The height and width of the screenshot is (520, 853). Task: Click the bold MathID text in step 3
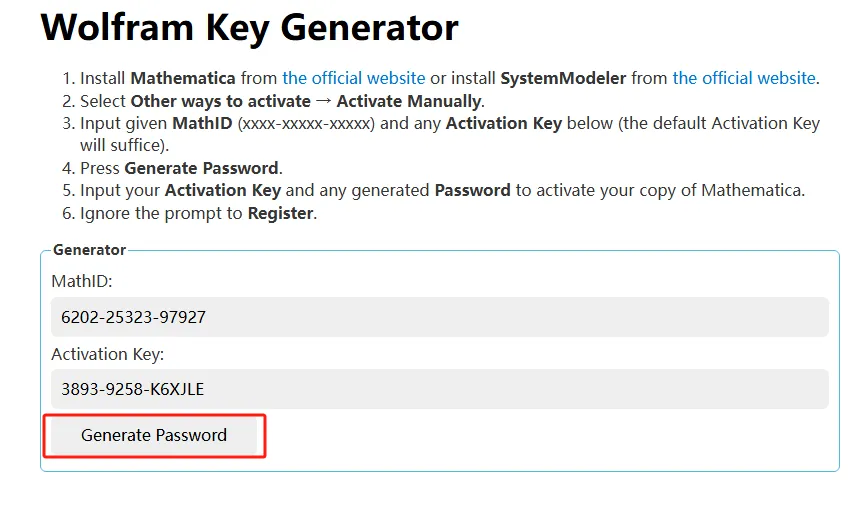[201, 124]
